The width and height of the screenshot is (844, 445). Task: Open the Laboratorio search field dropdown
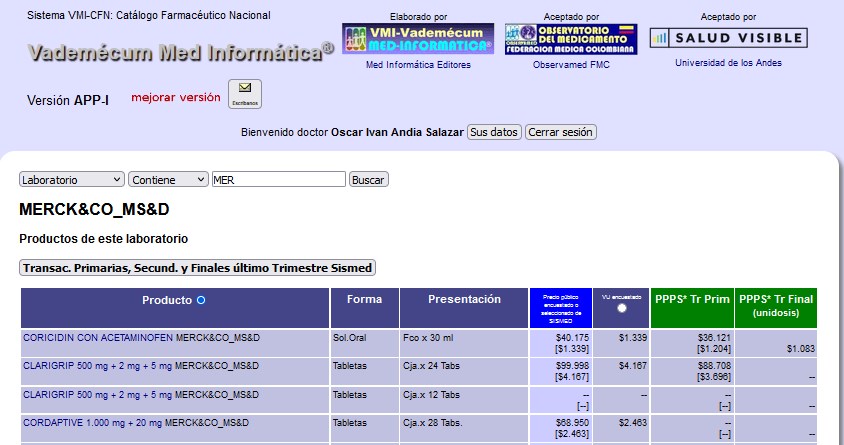(x=72, y=180)
